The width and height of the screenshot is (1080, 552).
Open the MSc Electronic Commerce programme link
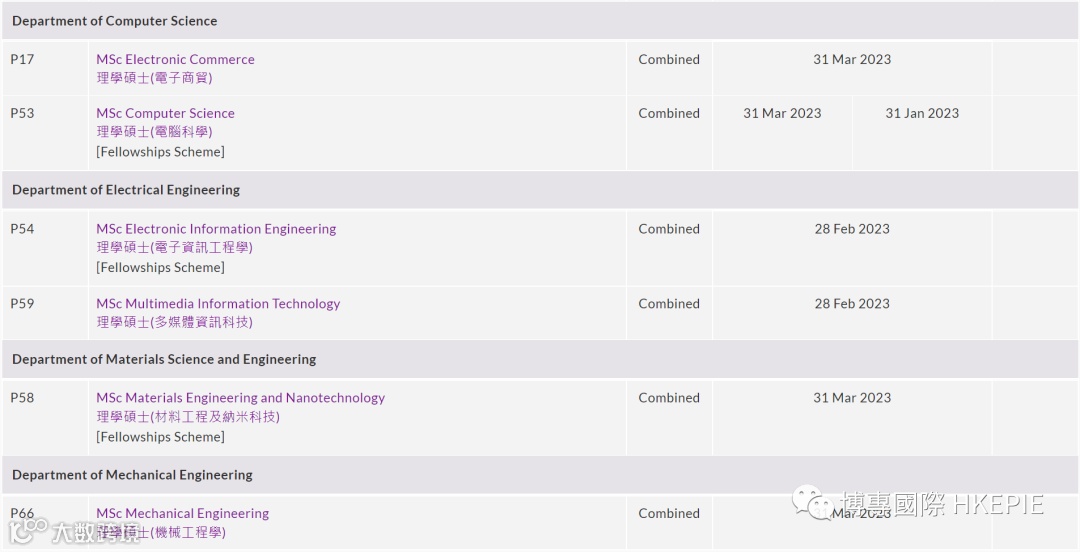tap(175, 59)
